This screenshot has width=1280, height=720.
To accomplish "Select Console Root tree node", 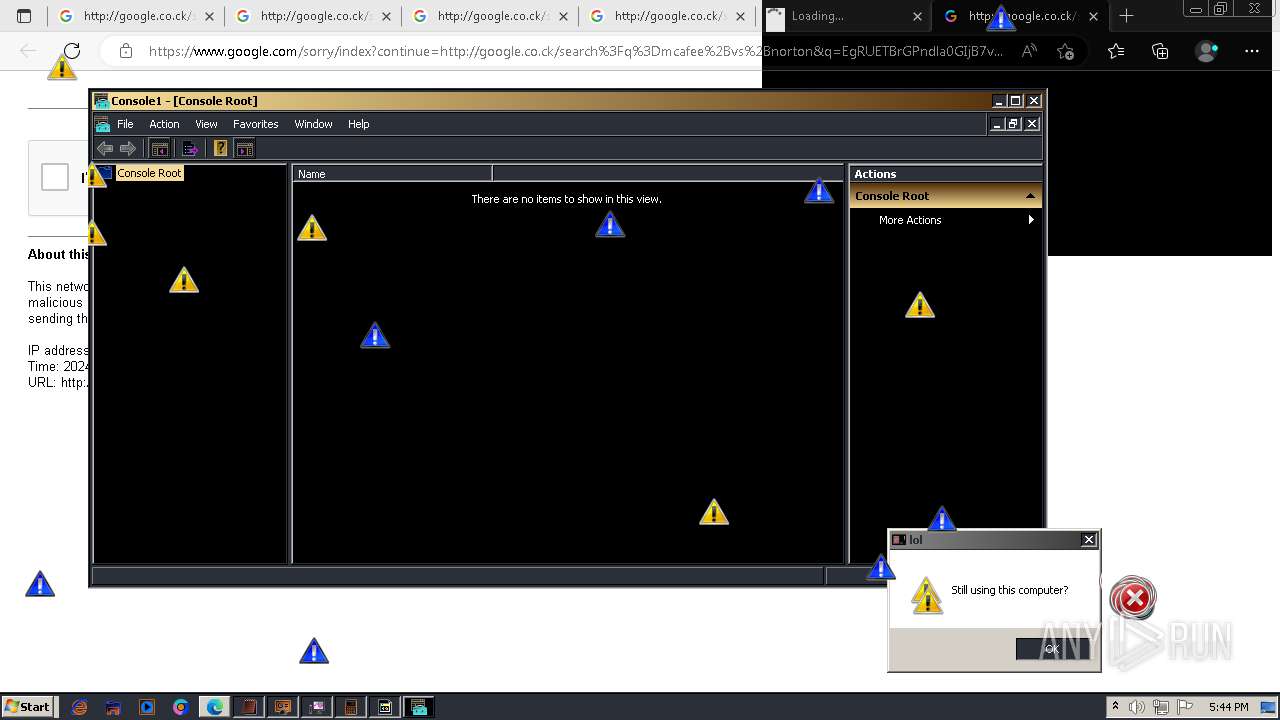I will click(149, 173).
